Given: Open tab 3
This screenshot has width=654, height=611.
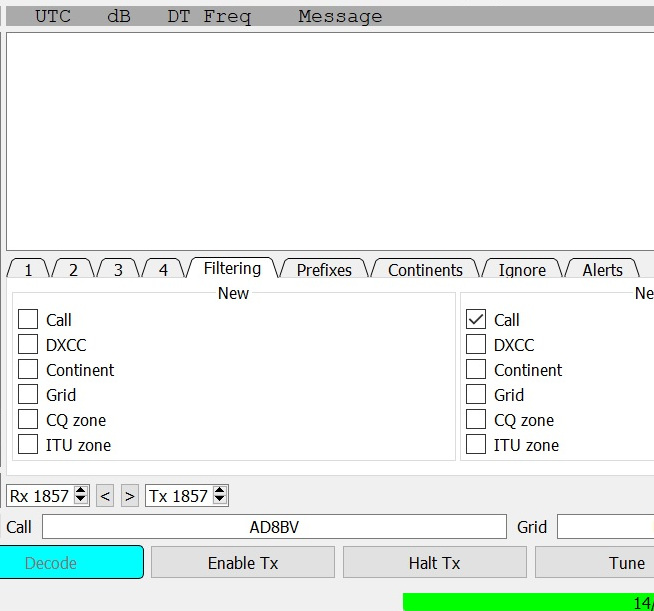Looking at the screenshot, I should pyautogui.click(x=118, y=269).
